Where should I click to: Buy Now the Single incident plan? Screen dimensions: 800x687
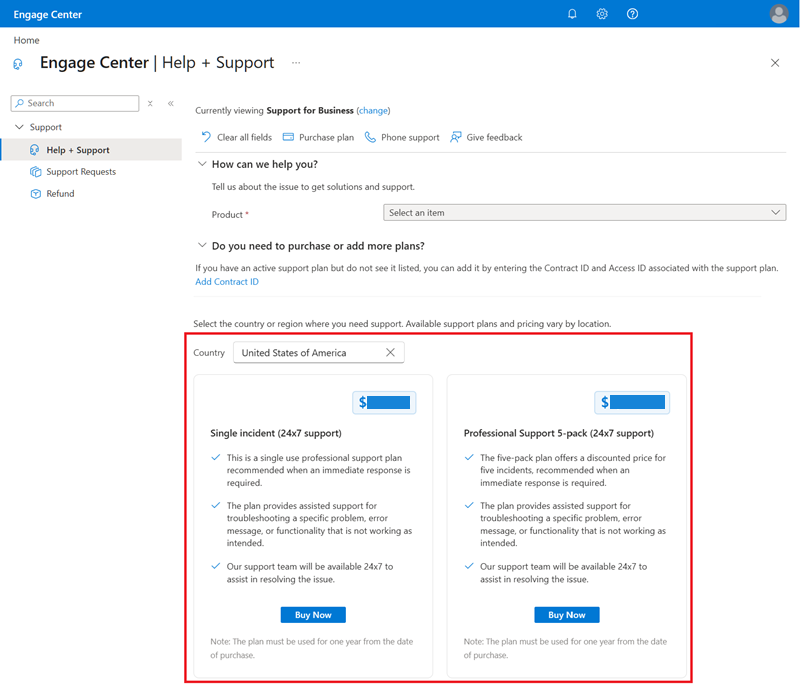(x=313, y=615)
